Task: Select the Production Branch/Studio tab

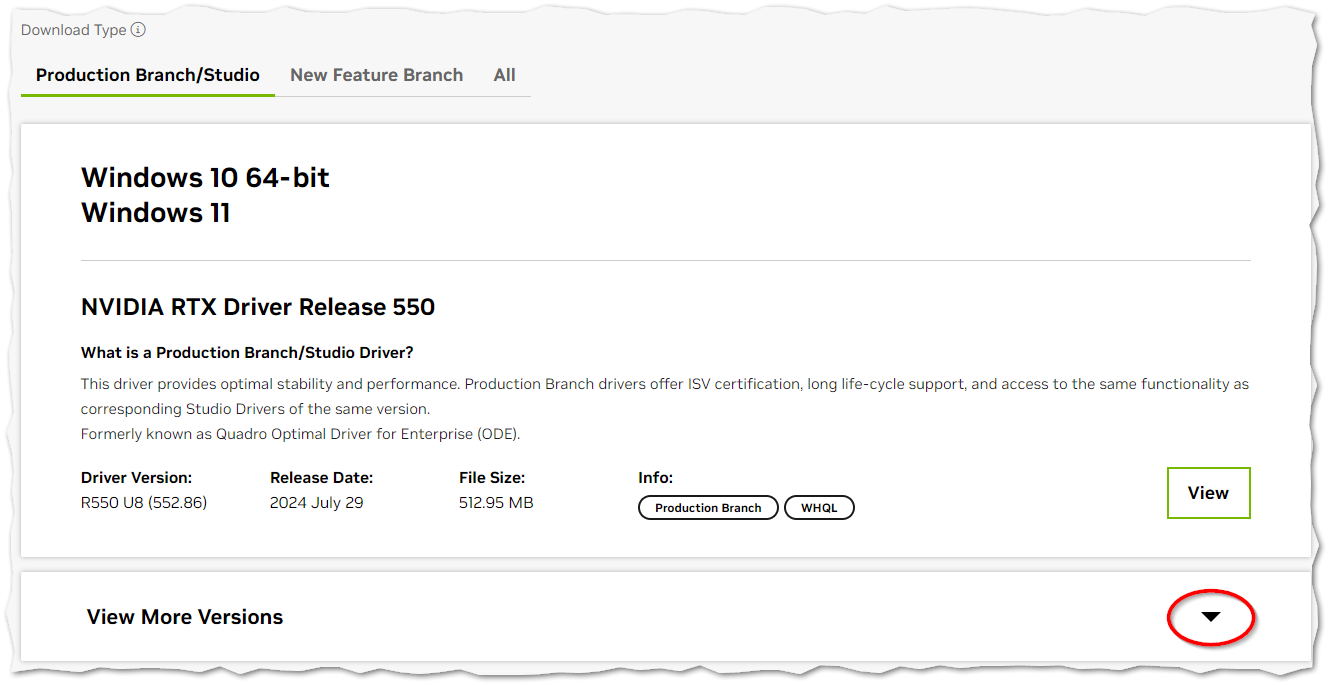Action: pos(148,75)
